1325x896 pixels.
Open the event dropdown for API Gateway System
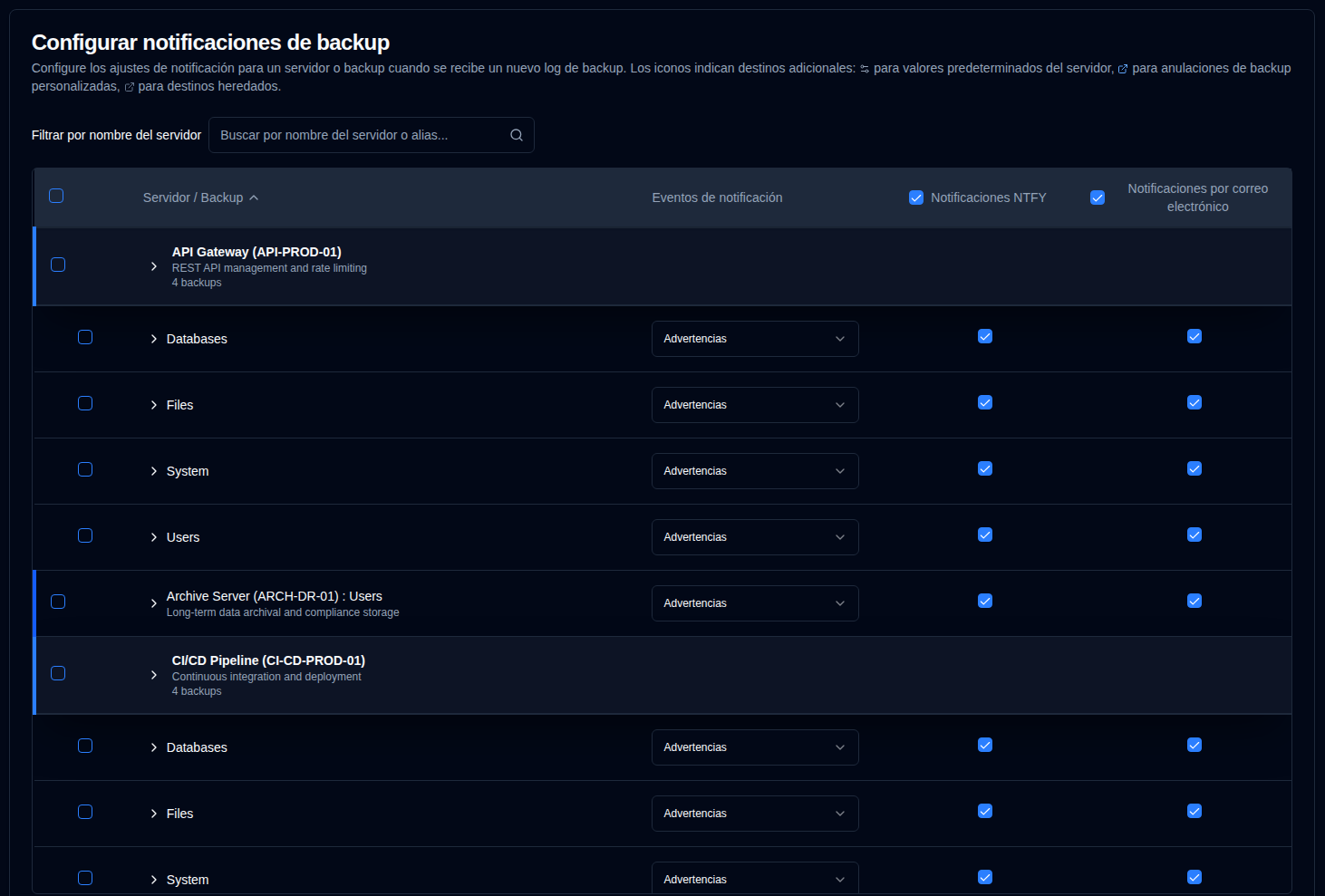(754, 471)
